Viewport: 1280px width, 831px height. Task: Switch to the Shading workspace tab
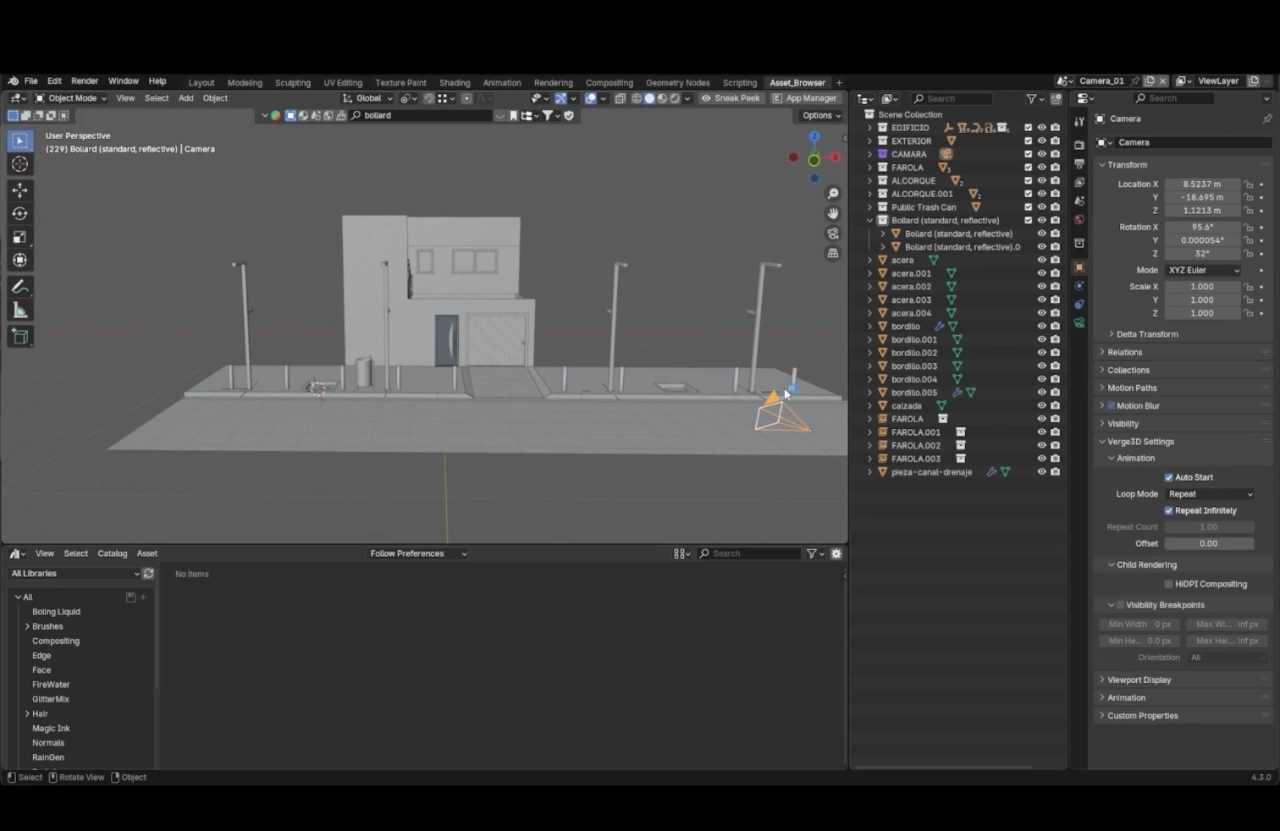(x=454, y=83)
